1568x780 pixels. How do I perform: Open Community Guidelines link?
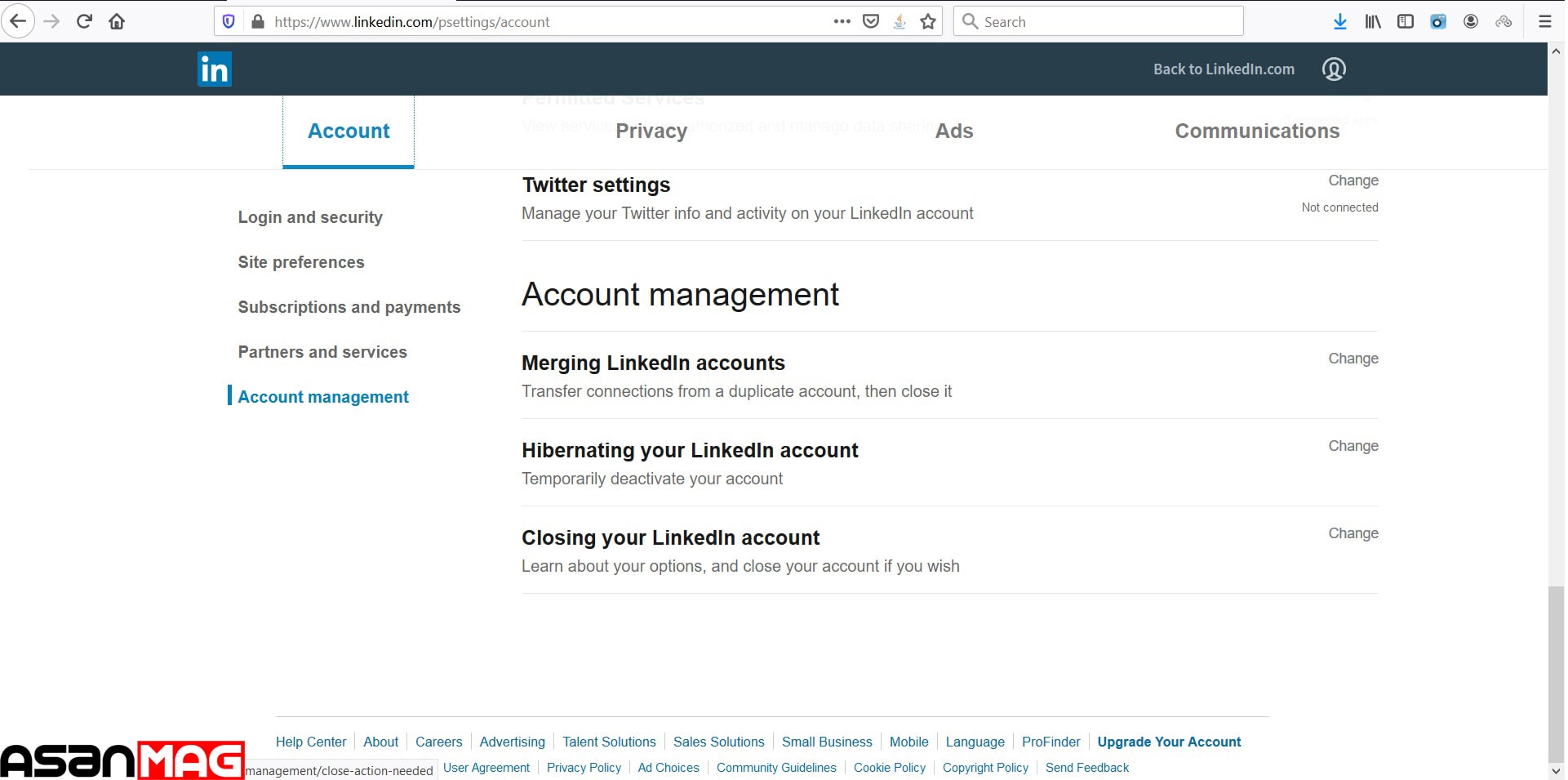(x=776, y=768)
